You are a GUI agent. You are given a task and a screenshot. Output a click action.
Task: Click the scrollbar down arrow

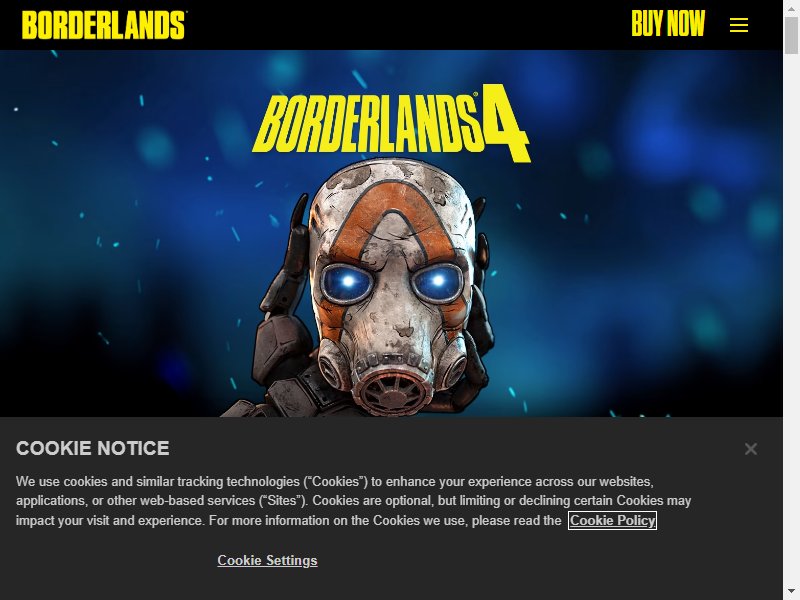coord(791,593)
